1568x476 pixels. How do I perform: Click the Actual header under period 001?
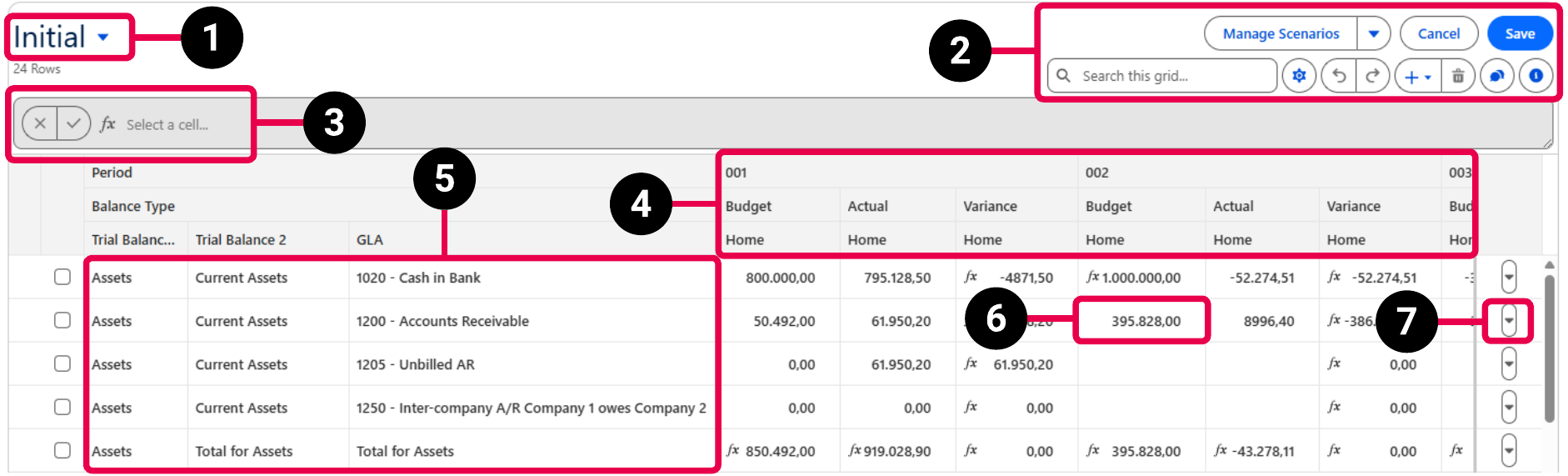pos(898,206)
